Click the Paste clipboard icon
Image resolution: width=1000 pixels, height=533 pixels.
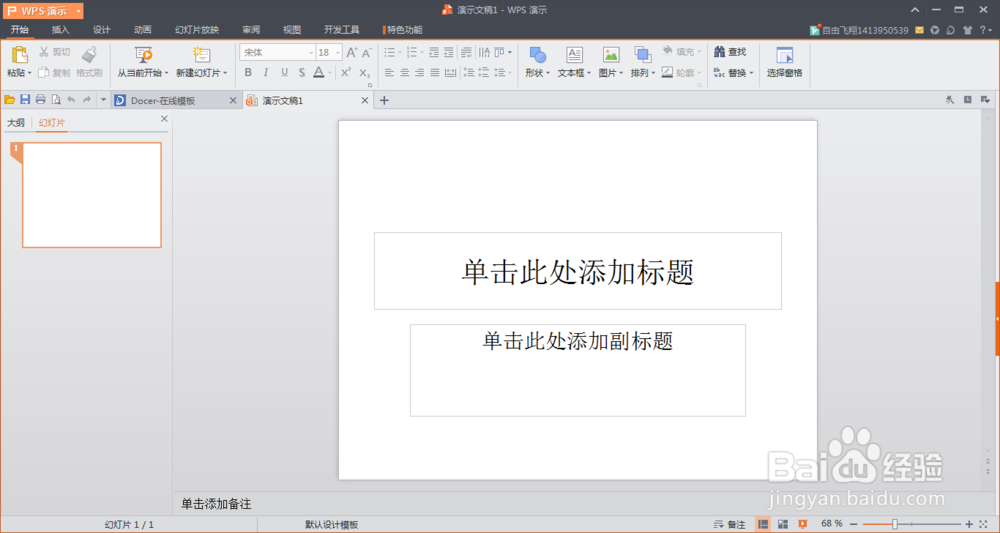click(19, 55)
